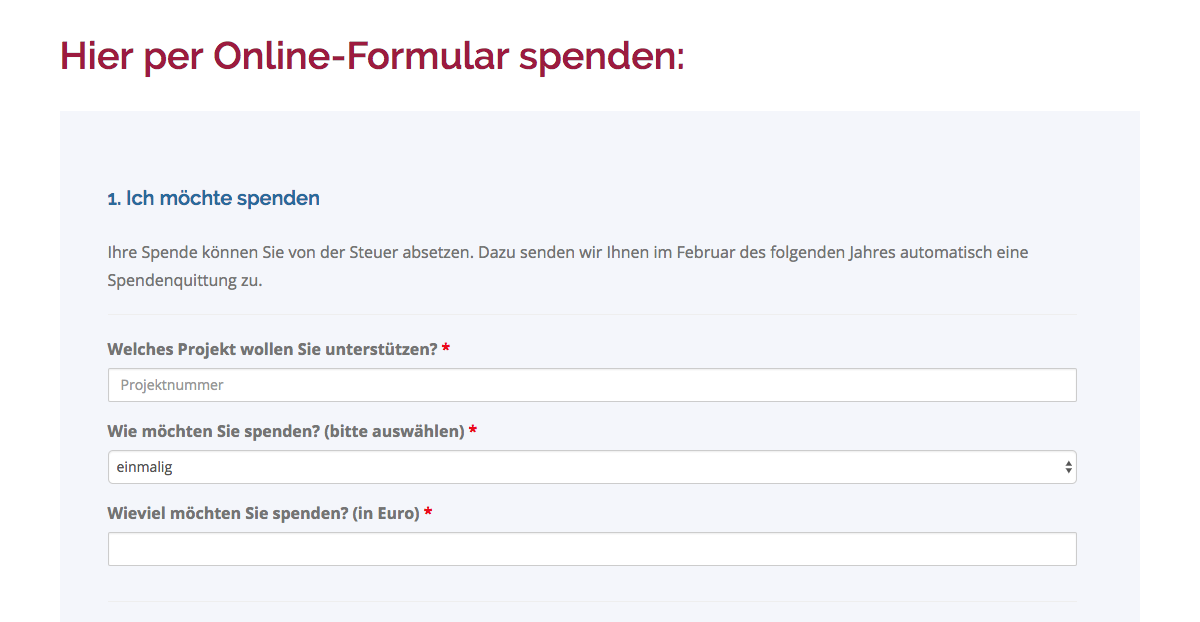The height and width of the screenshot is (622, 1200).
Task: Click the 'Welches Projekt wollen Sie unterstützen?' label
Action: (272, 349)
